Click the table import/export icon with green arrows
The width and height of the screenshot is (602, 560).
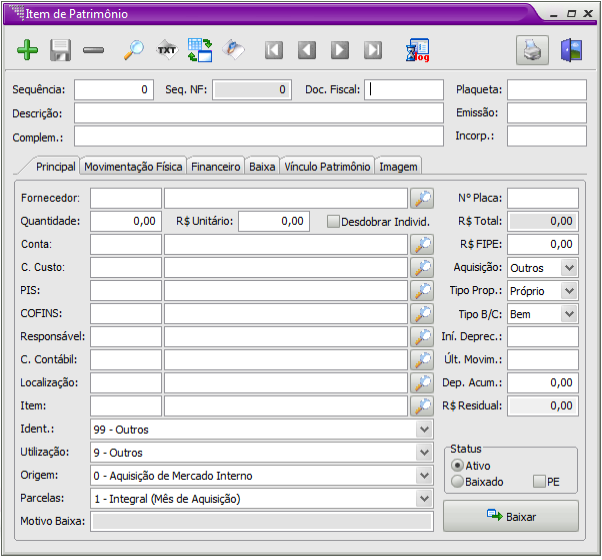click(200, 50)
